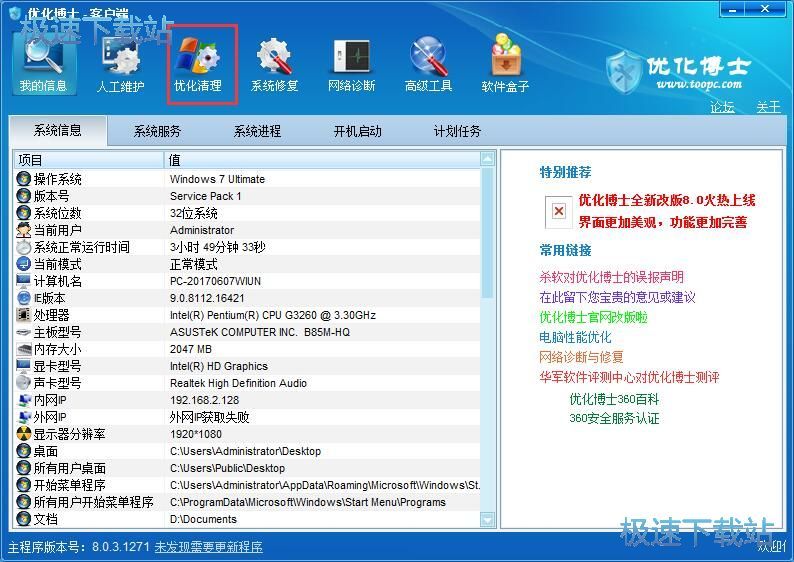
Task: Open the 网络诊断与修复 link
Action: (581, 357)
